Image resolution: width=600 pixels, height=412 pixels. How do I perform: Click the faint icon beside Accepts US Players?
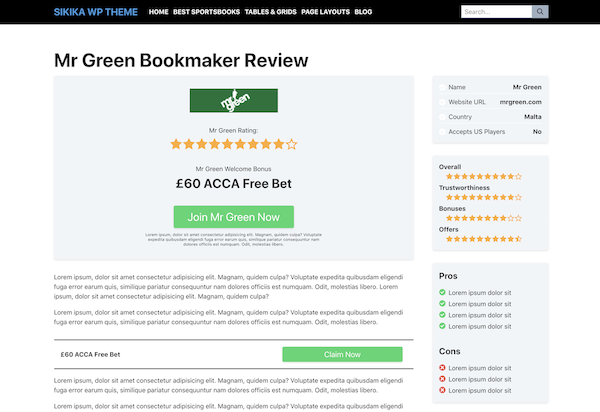[442, 132]
